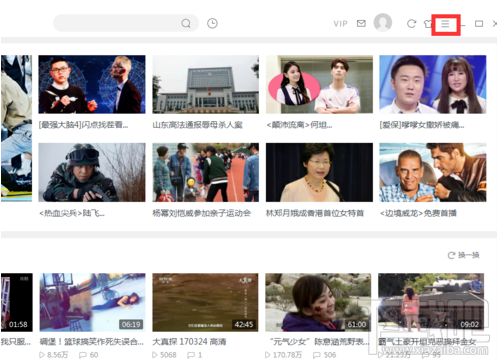Play the 61:00 元气少女 video thumbnail
The width and height of the screenshot is (497, 360).
pos(318,302)
